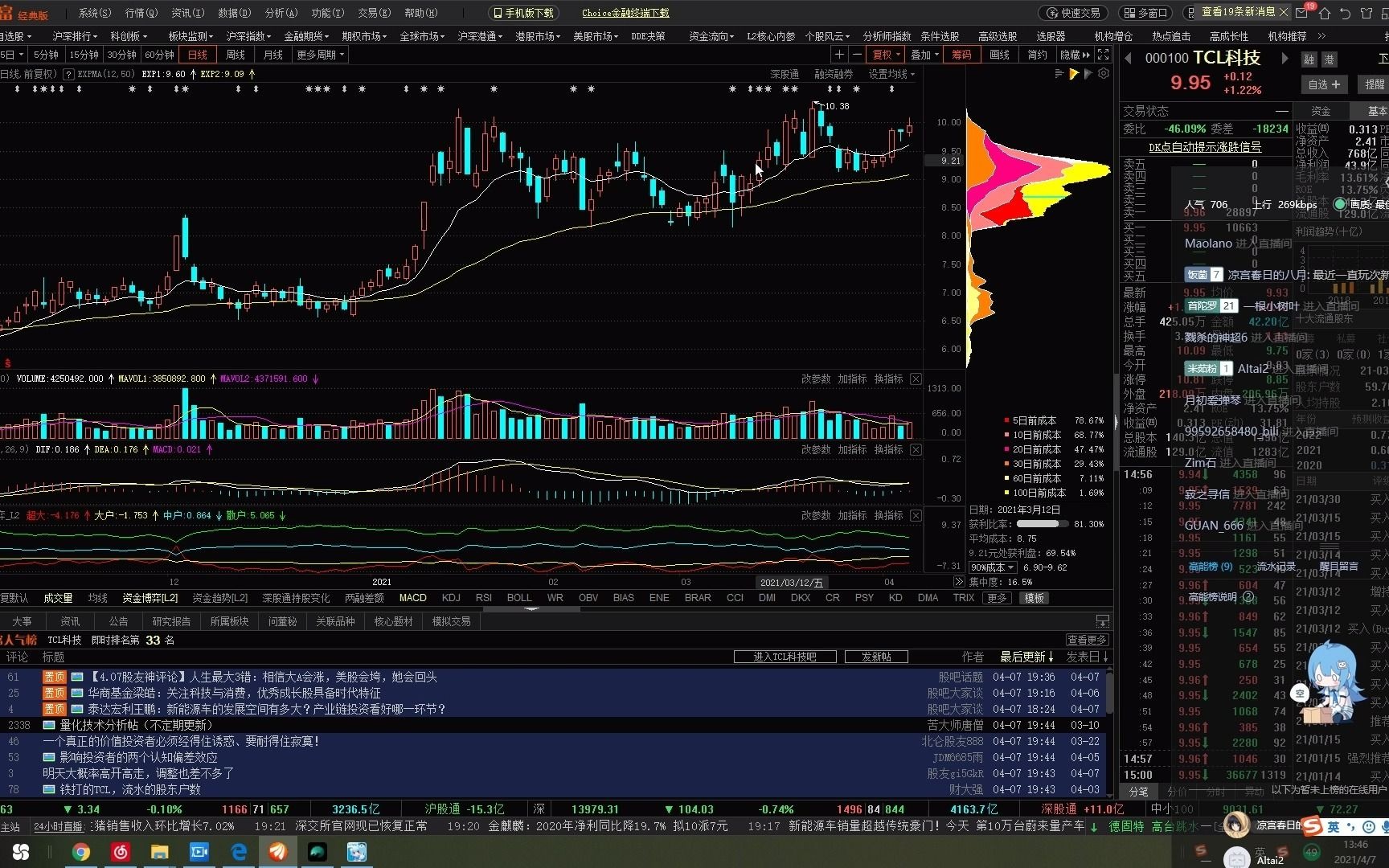Open the 交易(E) menu
1389x868 pixels.
[x=374, y=13]
